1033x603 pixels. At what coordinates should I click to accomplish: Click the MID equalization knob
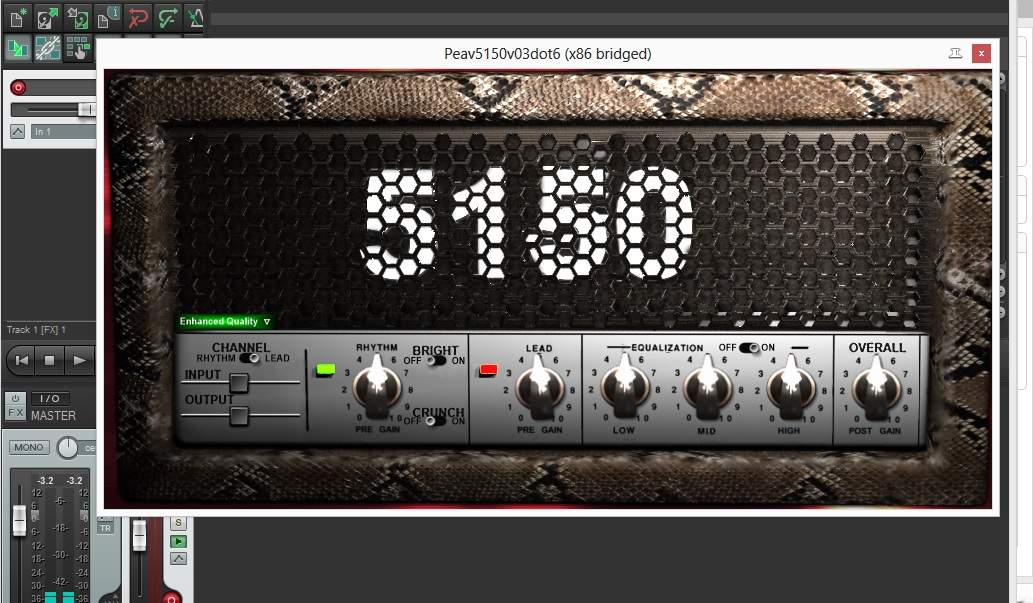tap(707, 388)
